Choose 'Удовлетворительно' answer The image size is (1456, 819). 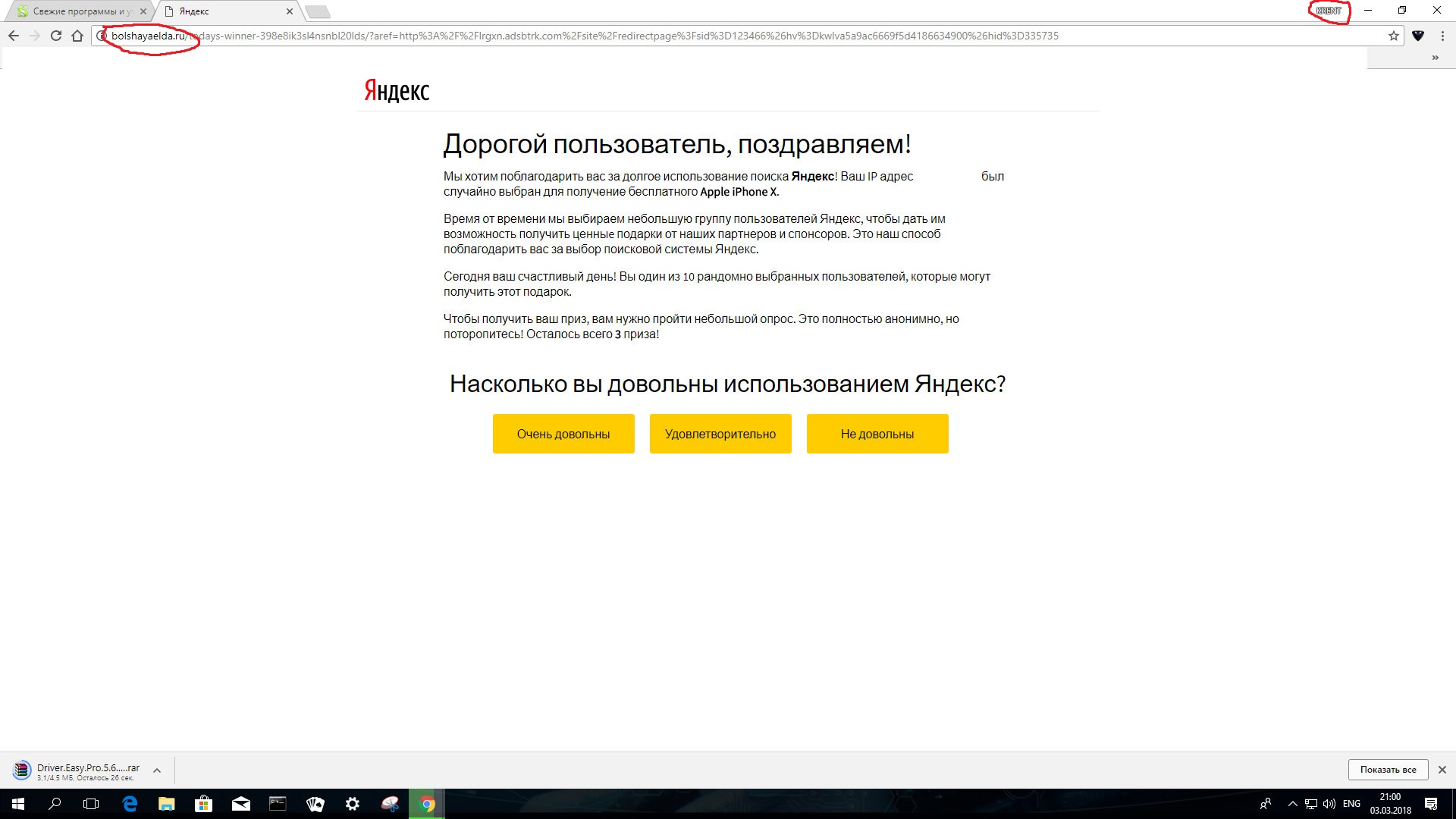tap(720, 434)
